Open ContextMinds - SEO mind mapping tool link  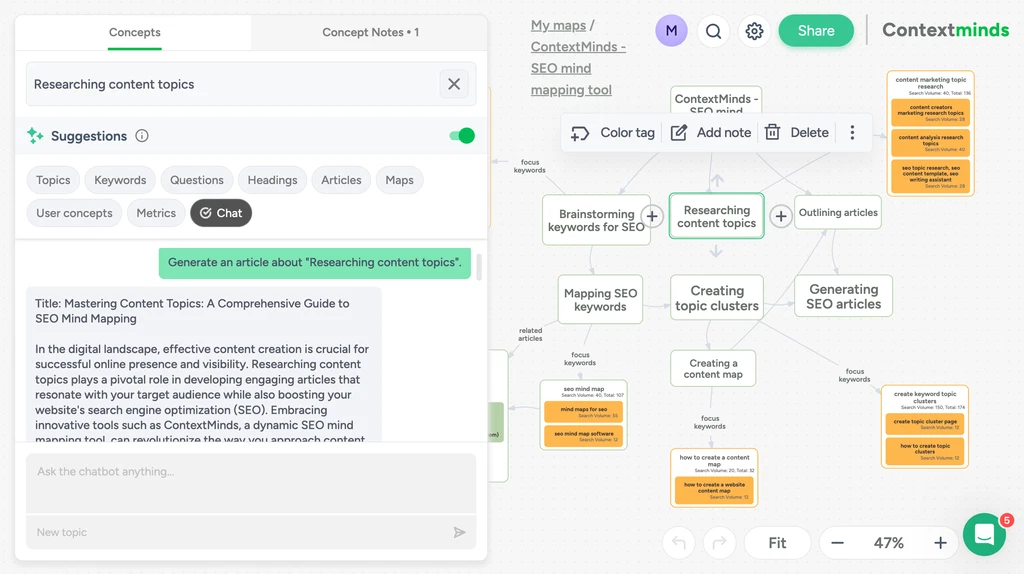[x=578, y=68]
